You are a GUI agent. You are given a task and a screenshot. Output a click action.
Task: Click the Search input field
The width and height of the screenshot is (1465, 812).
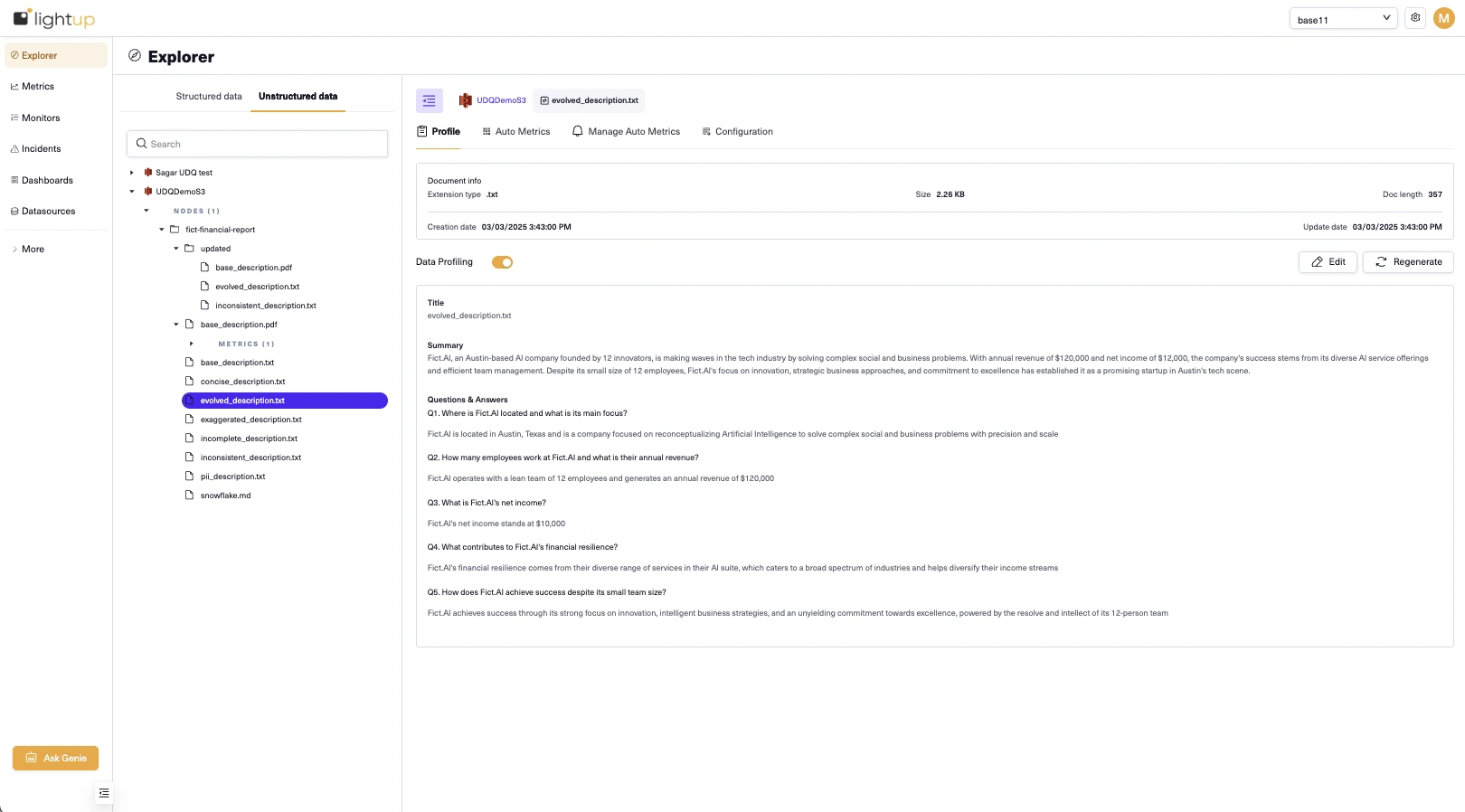(x=258, y=144)
